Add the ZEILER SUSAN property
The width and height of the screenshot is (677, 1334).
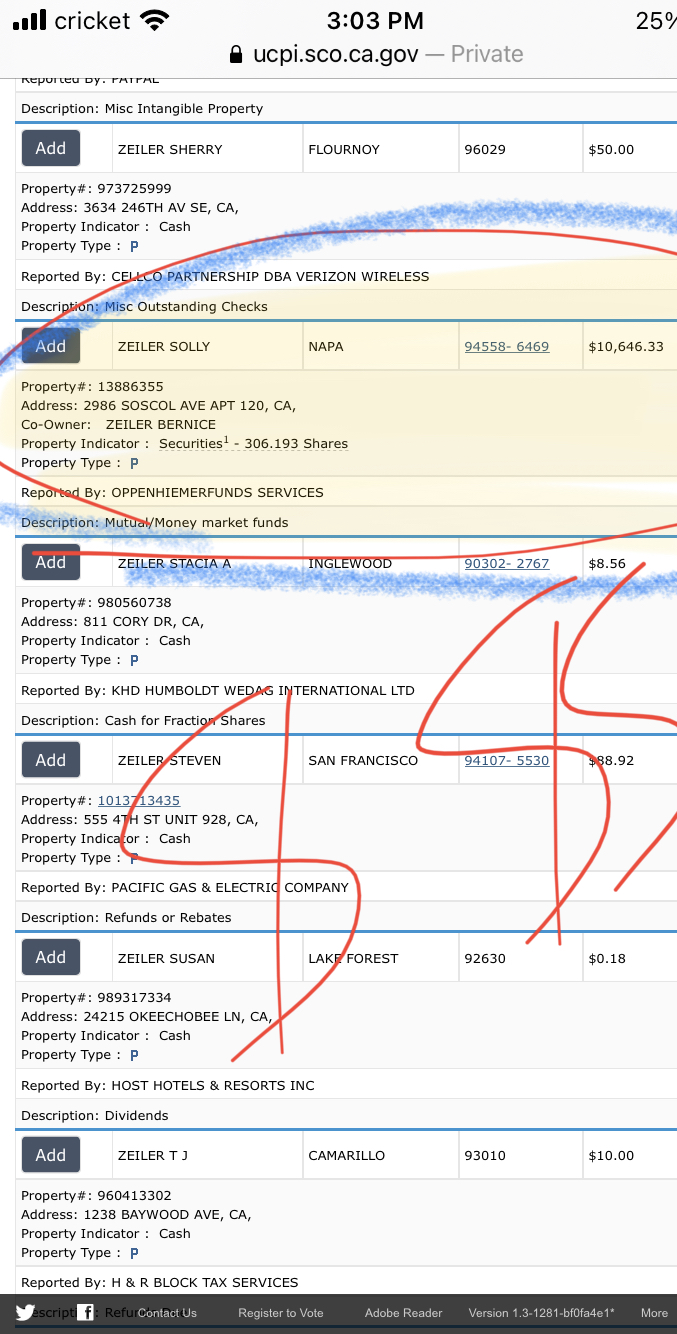coord(51,957)
